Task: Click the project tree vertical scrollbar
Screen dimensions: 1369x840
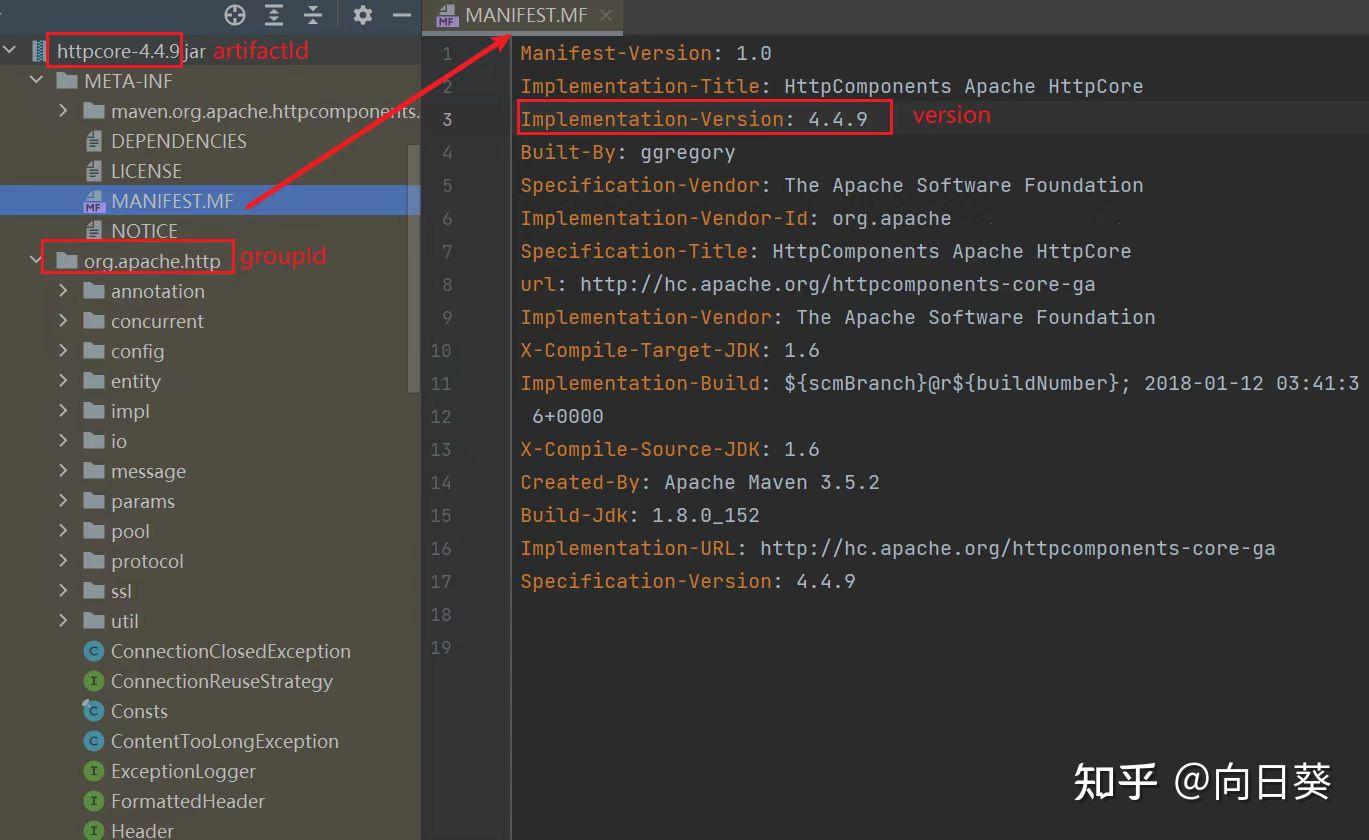Action: coord(414,268)
